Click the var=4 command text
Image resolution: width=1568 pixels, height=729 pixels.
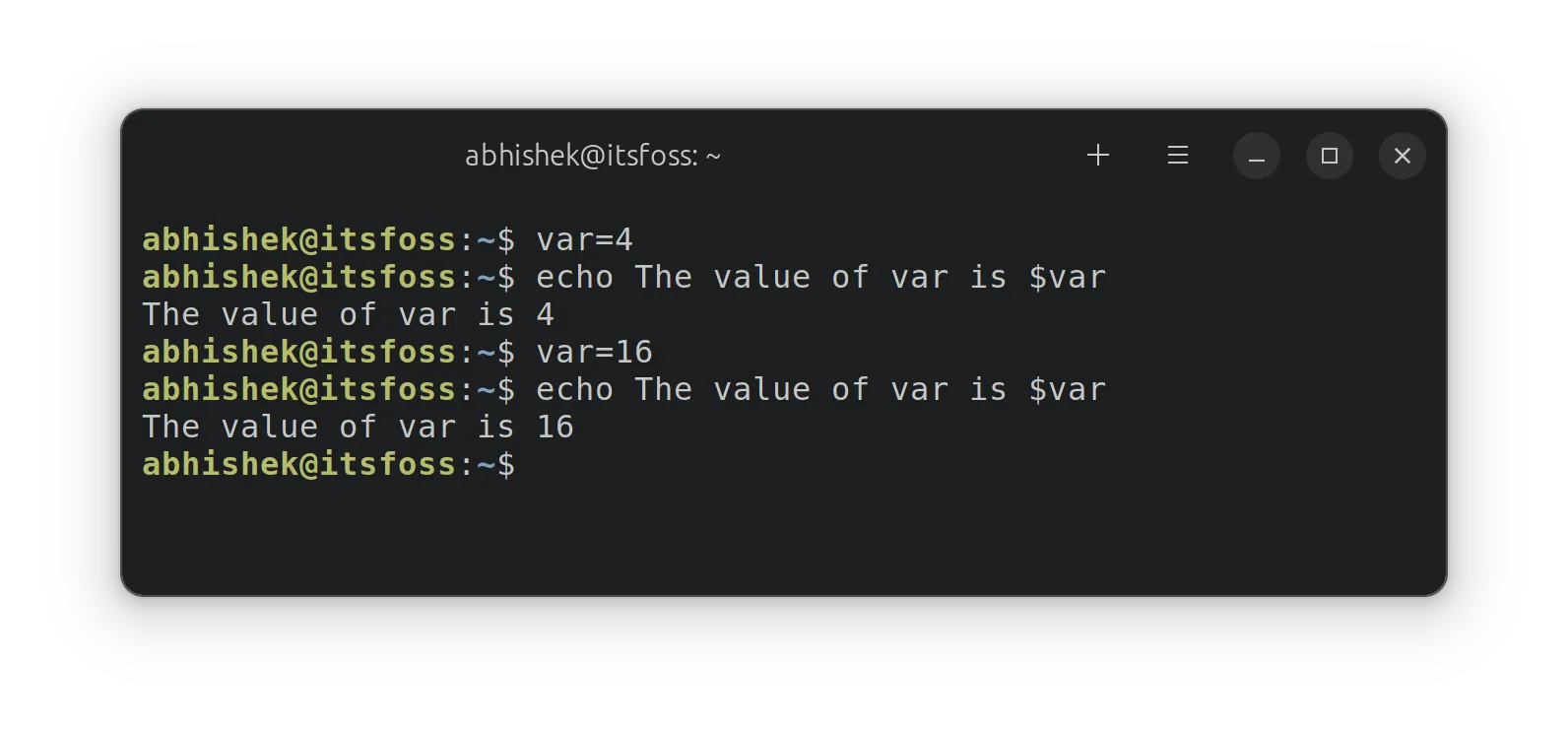click(585, 239)
